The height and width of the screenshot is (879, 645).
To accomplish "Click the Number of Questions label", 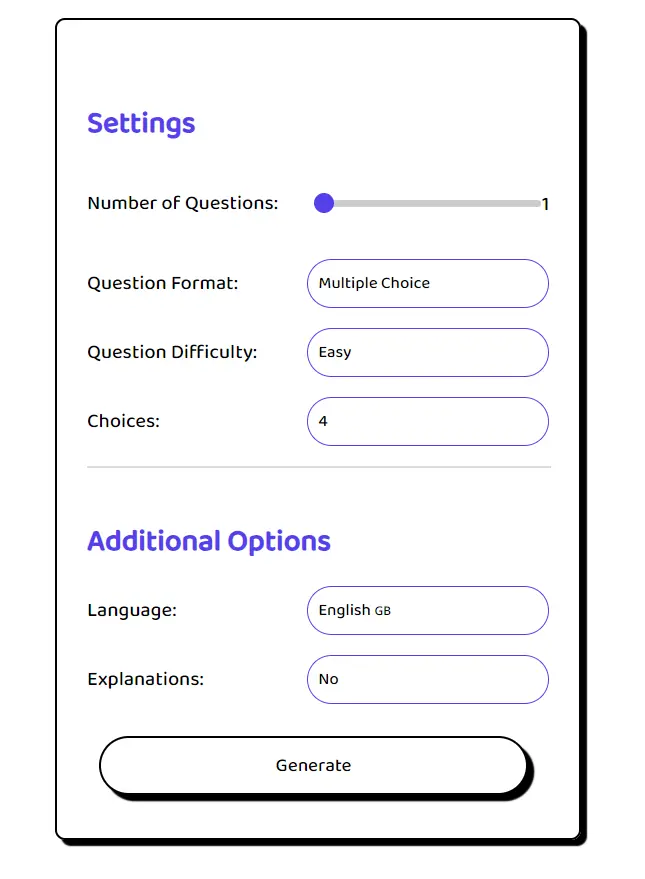I will click(x=181, y=203).
